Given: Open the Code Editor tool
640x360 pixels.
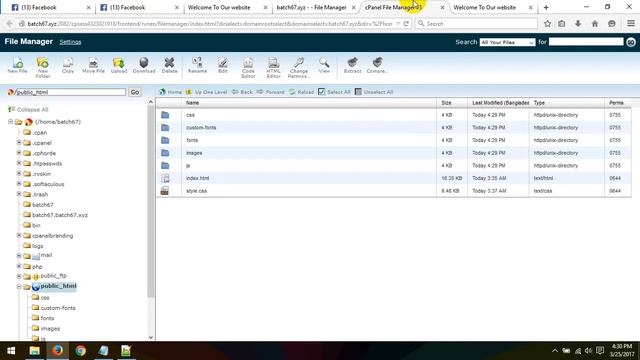Looking at the screenshot, I should tap(248, 67).
